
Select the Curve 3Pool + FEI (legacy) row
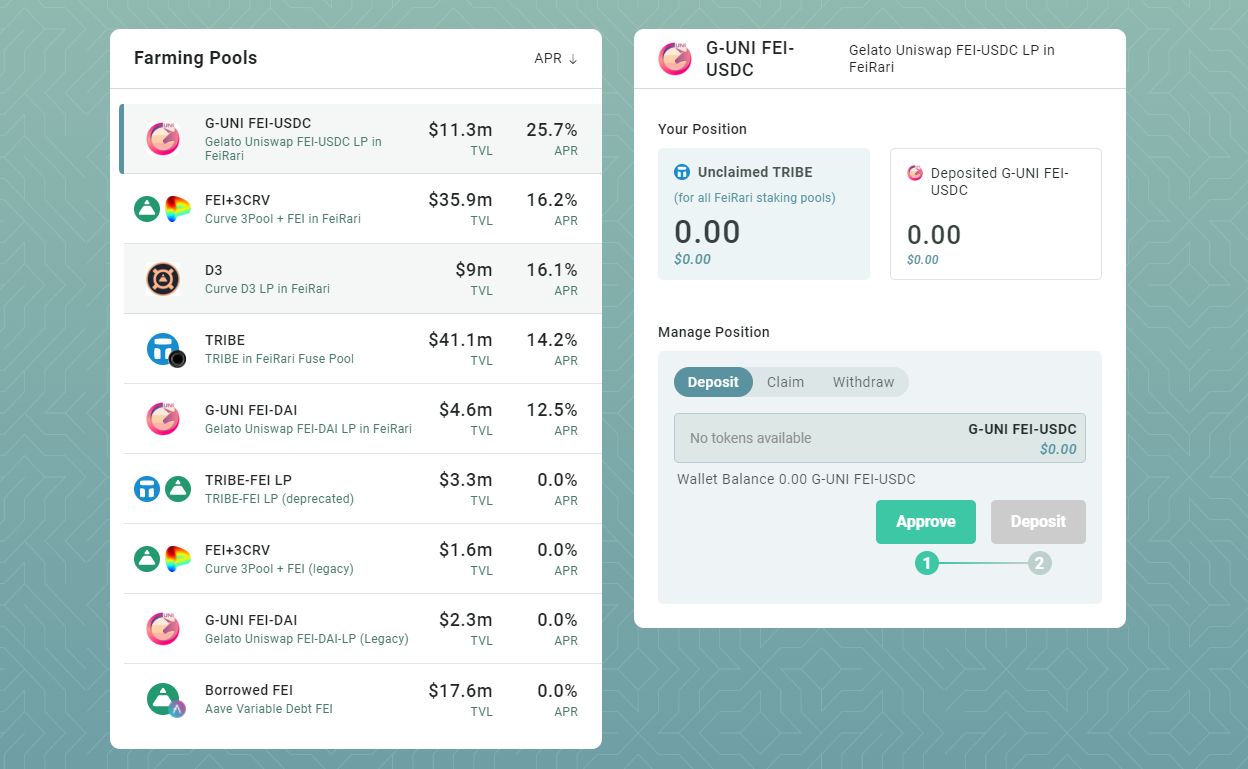click(361, 559)
